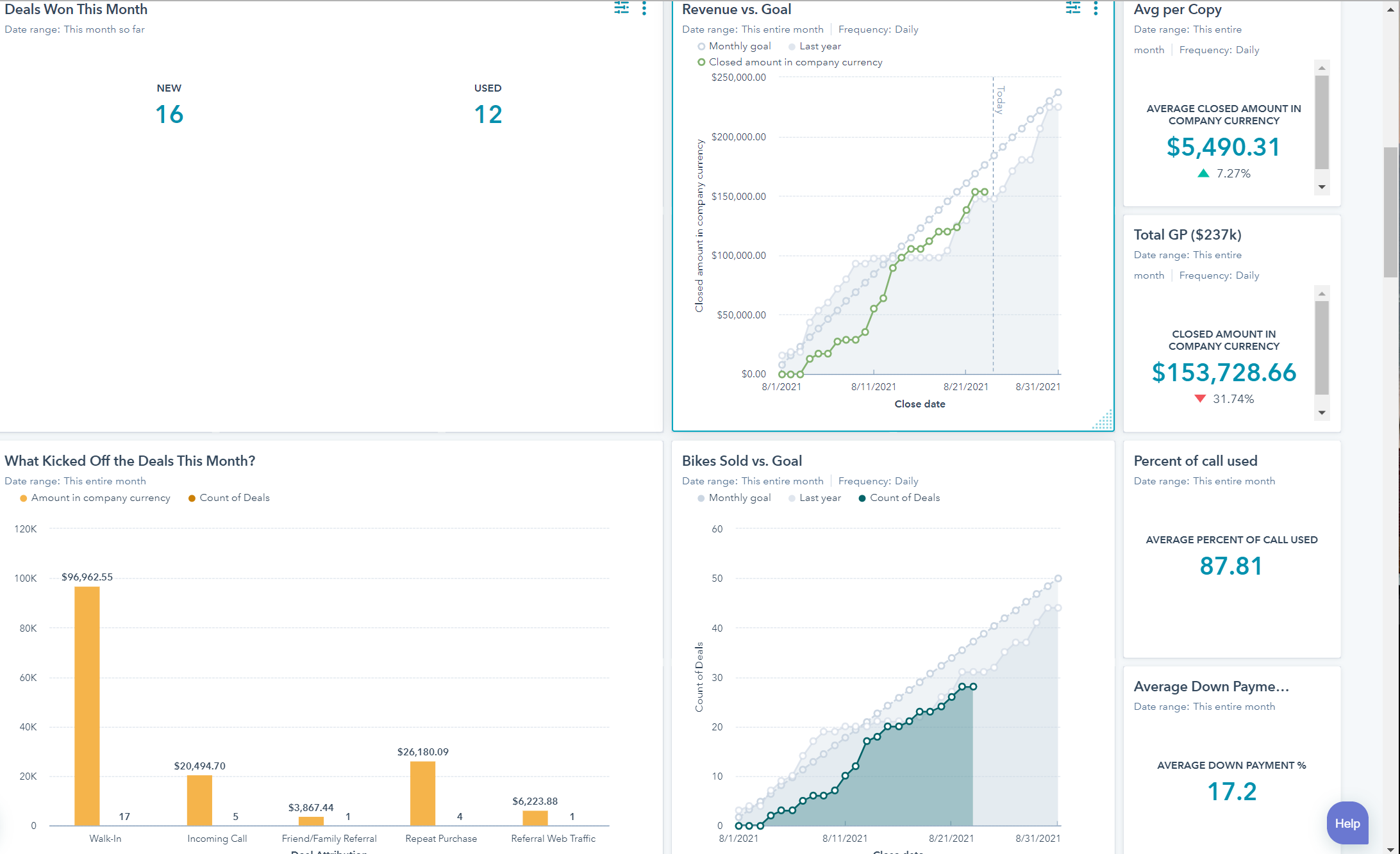1400x854 pixels.
Task: Click the Incoming Call bar labeled $20,494.70
Action: (199, 801)
